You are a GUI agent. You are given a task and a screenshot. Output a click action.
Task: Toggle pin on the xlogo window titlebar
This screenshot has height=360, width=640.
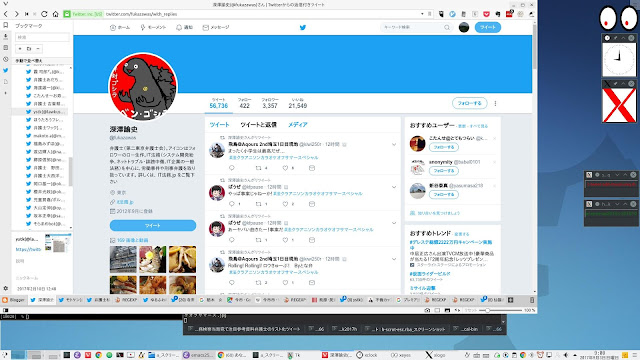(x=616, y=84)
